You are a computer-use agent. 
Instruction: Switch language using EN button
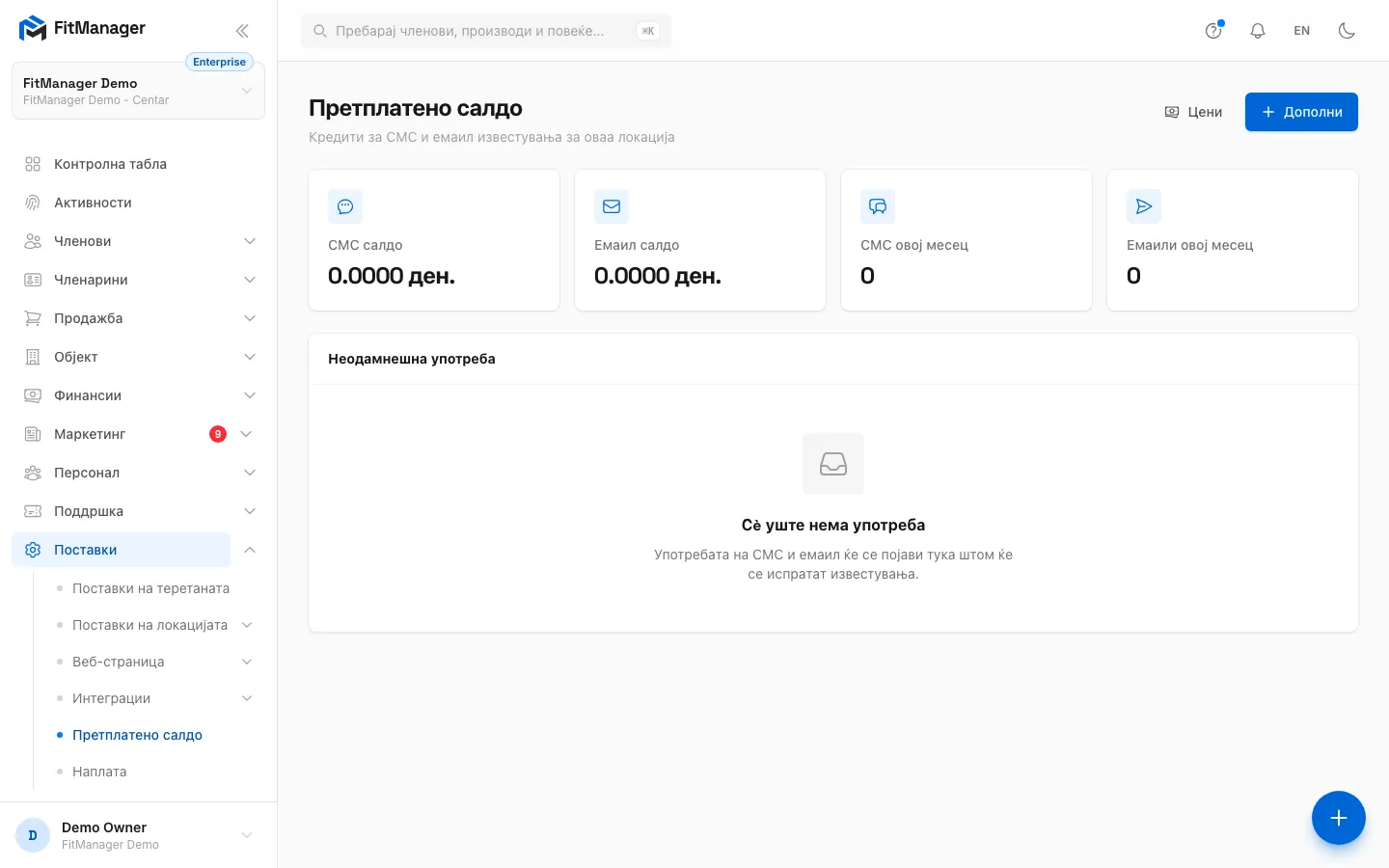coord(1302,31)
